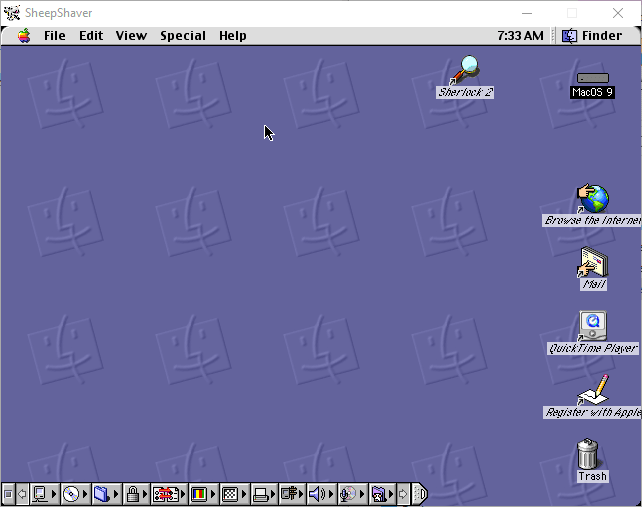Open the File Sharing folder strip module
Viewport: 642px width, 507px height.
pyautogui.click(x=106, y=494)
